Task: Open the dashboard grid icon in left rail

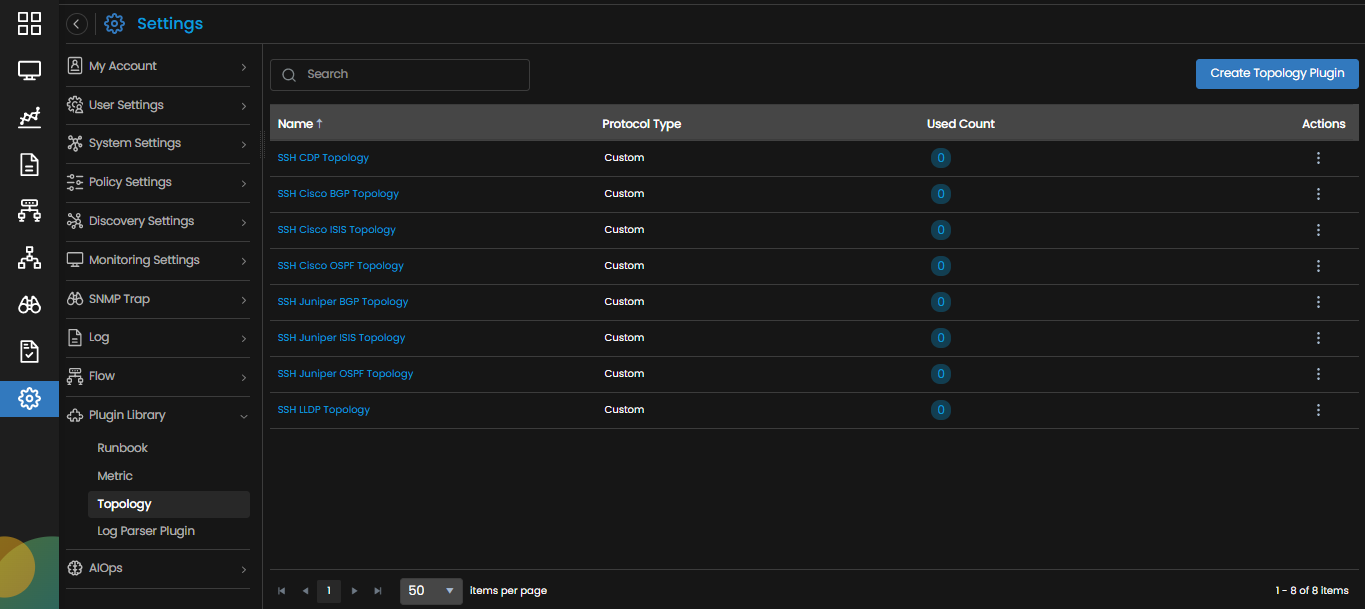Action: 29,24
